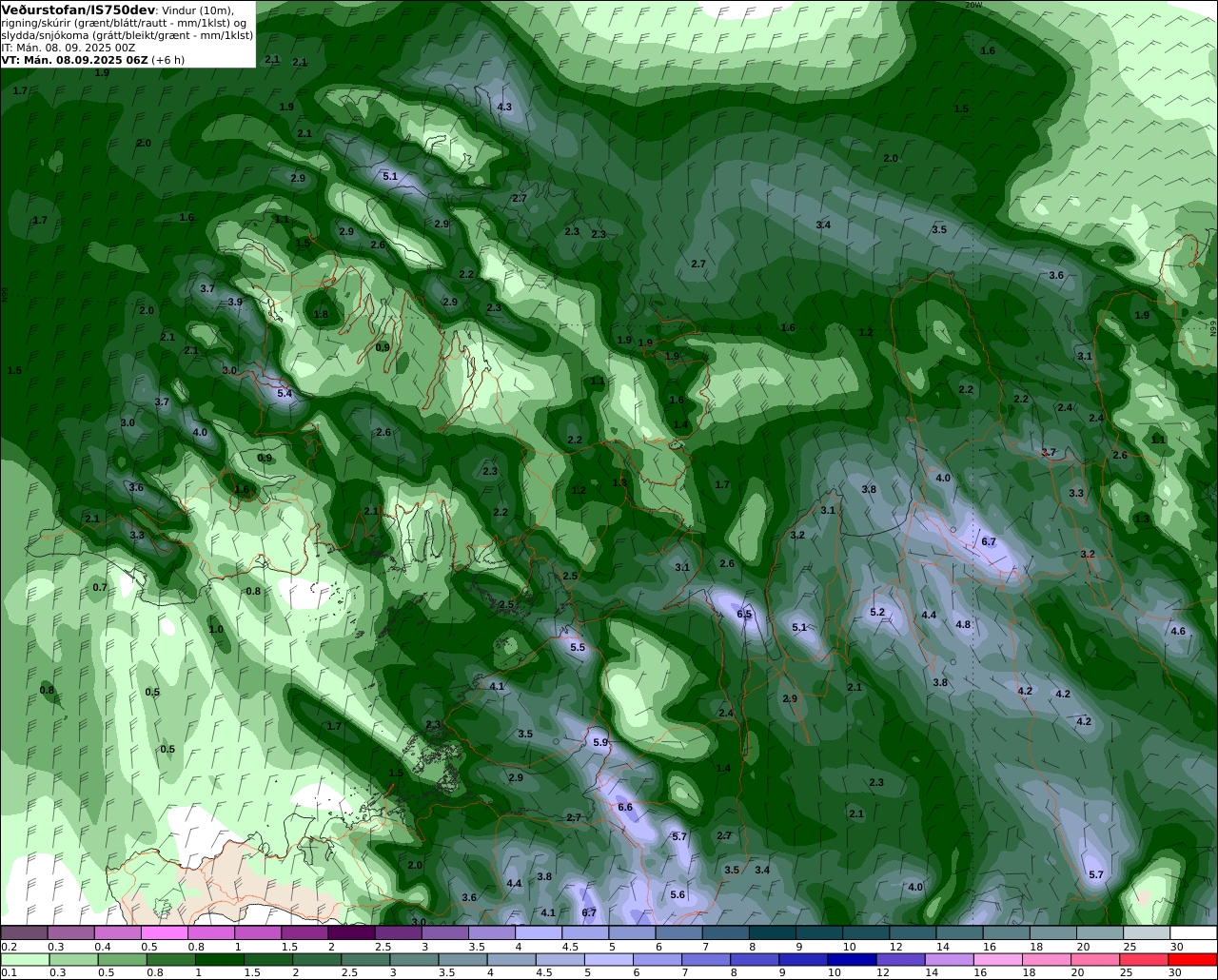
Task: Click the 5.6 precipitation value on the map
Action: [x=678, y=894]
